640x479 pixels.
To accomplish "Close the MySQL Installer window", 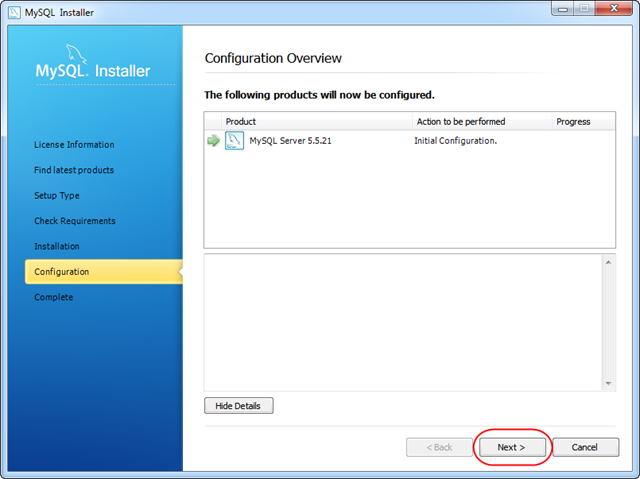I will pyautogui.click(x=613, y=9).
